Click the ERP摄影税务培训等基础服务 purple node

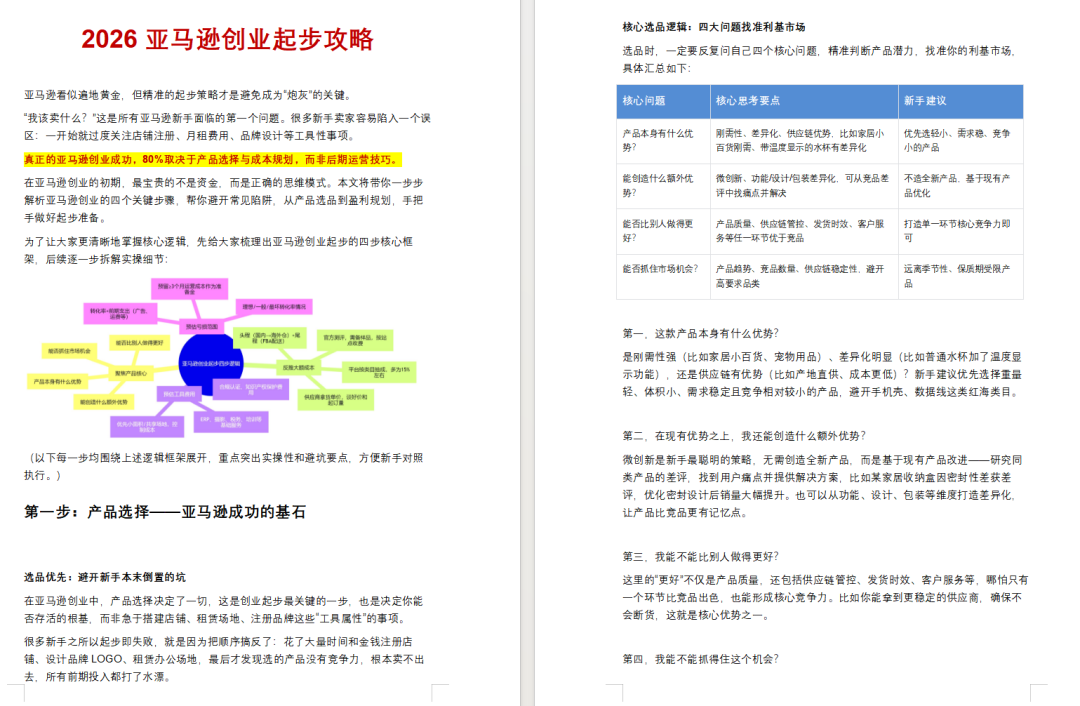coord(233,423)
